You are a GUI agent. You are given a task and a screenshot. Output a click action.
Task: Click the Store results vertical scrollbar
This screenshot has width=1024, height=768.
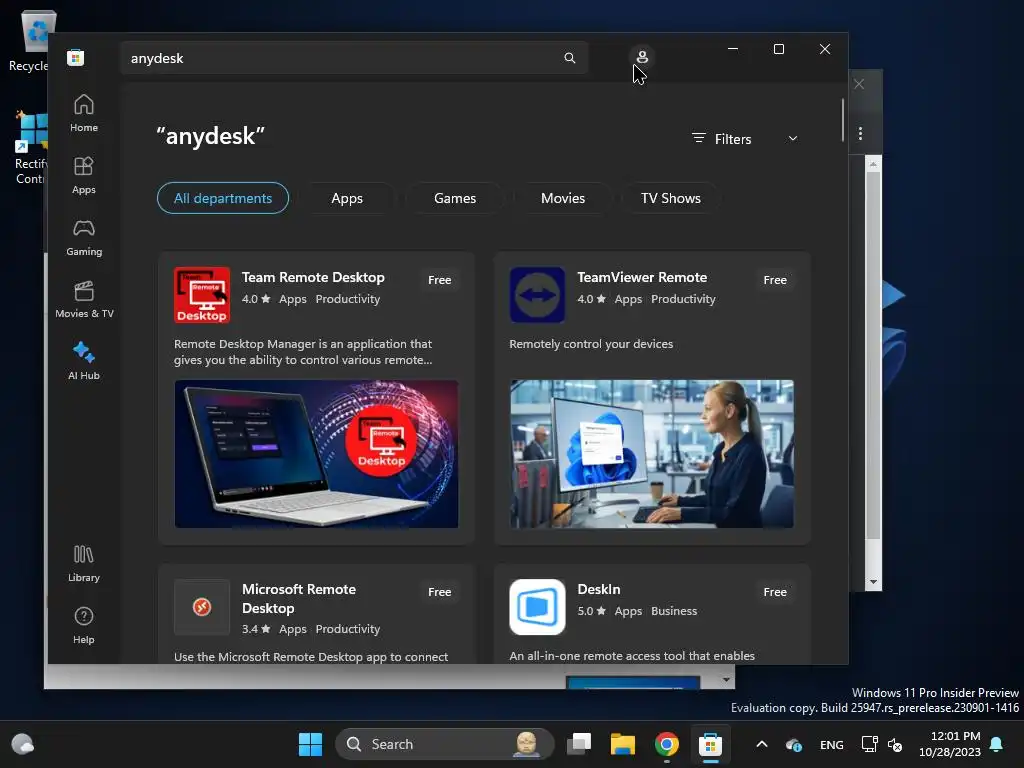coord(842,120)
